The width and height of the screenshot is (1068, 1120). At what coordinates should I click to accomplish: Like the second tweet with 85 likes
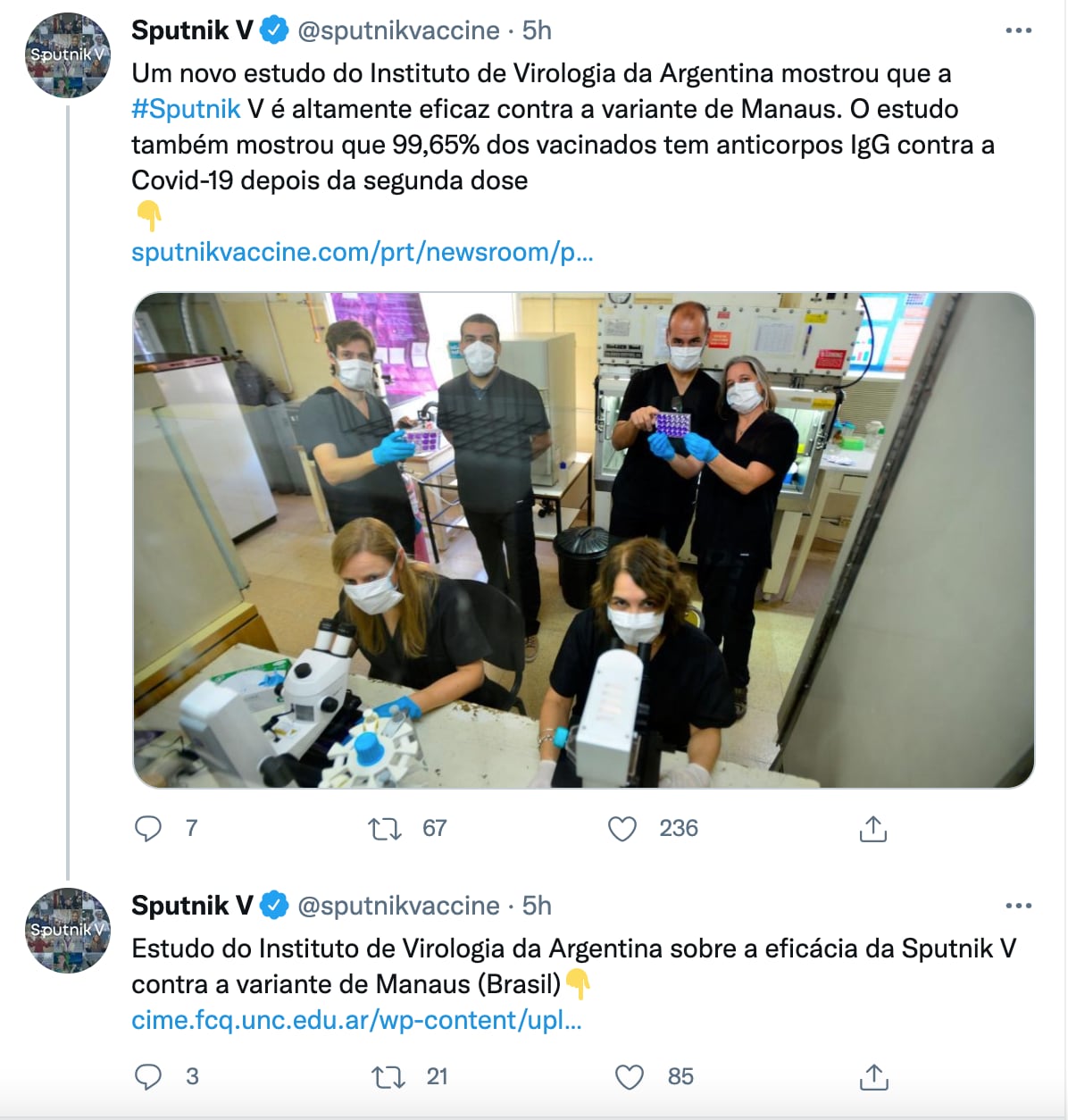point(630,1077)
